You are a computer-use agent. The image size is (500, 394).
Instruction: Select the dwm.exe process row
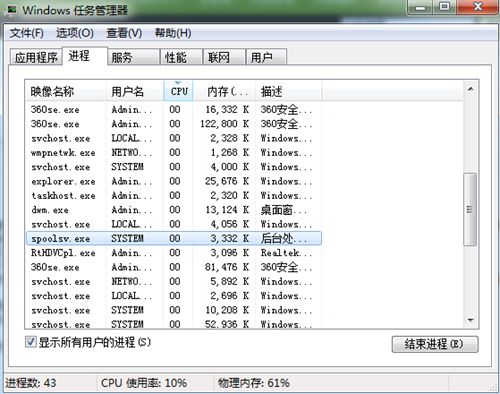click(x=174, y=210)
